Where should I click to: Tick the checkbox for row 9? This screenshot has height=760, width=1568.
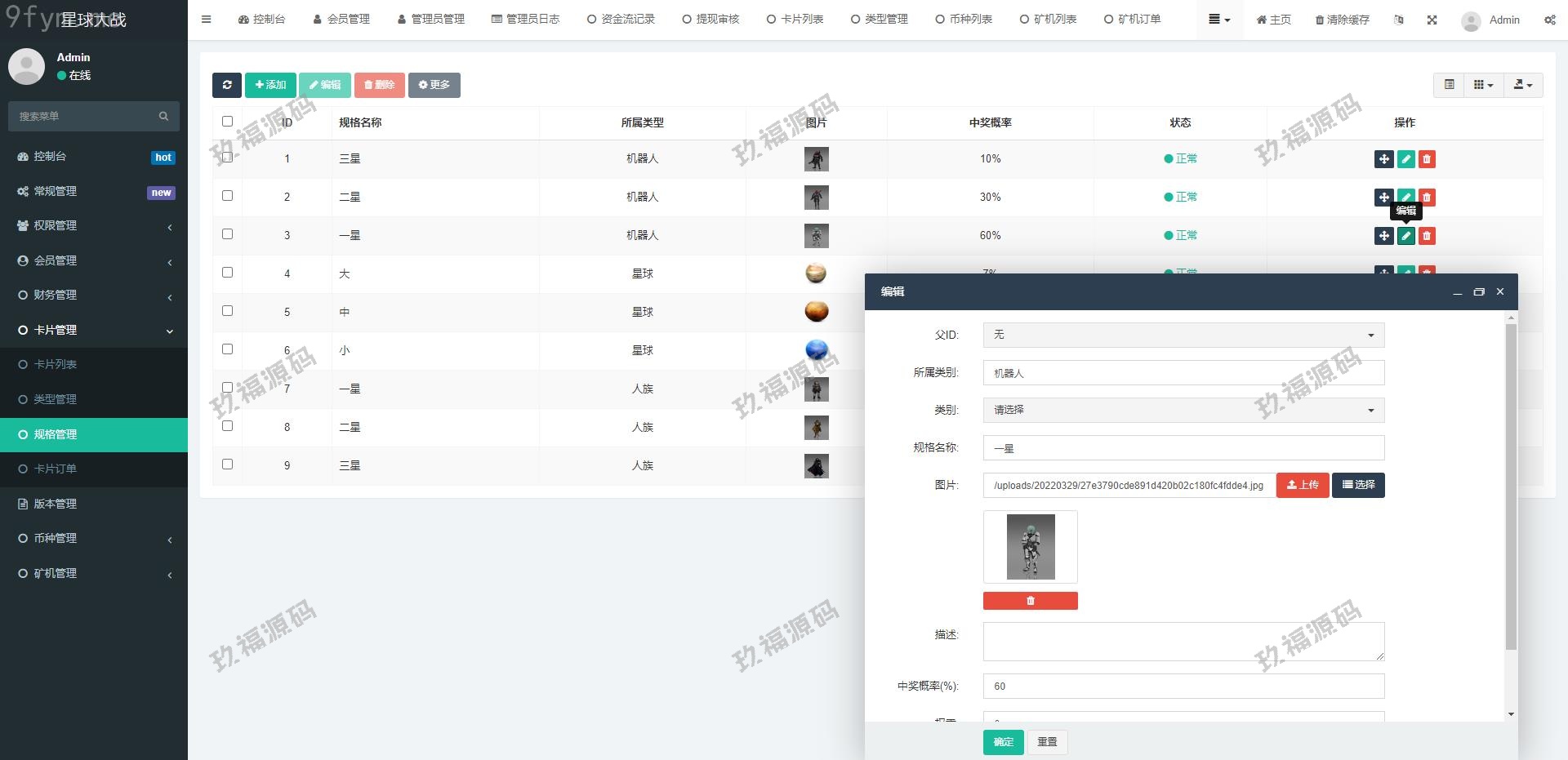(228, 464)
